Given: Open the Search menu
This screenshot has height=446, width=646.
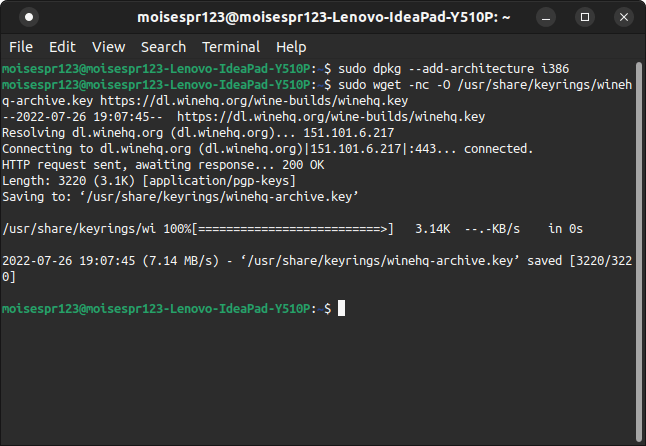Looking at the screenshot, I should click(163, 47).
